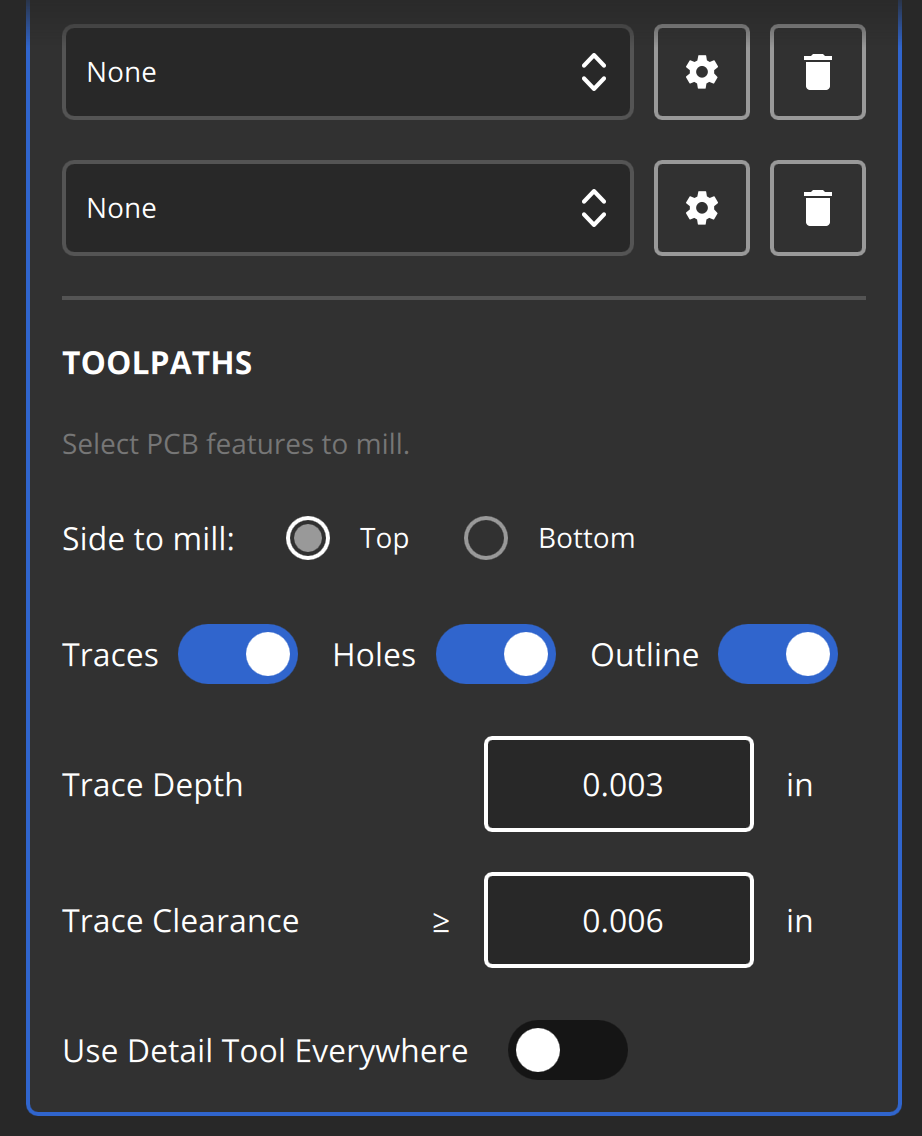Enable Use Detail Tool Everywhere
This screenshot has width=922, height=1136.
pyautogui.click(x=568, y=1050)
